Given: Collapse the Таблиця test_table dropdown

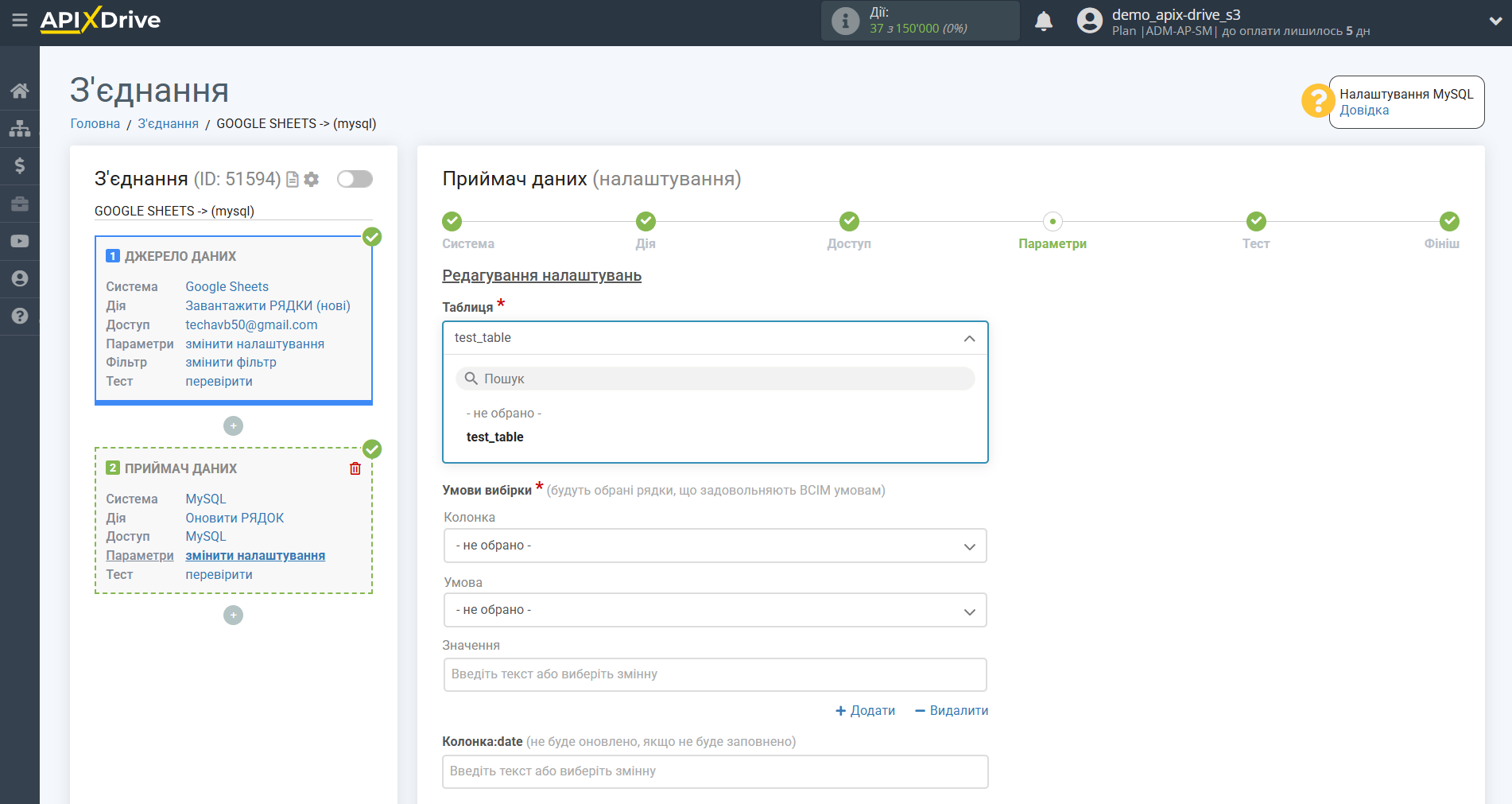Looking at the screenshot, I should click(x=715, y=338).
